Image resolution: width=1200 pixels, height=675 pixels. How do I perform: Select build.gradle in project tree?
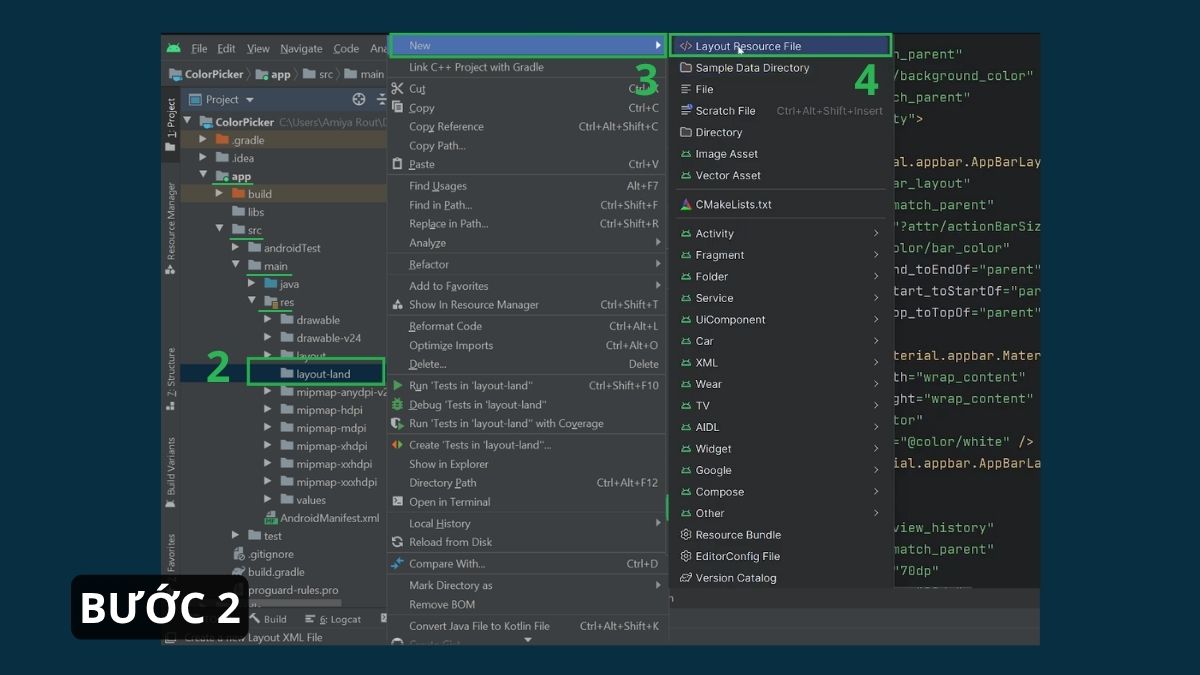(276, 572)
